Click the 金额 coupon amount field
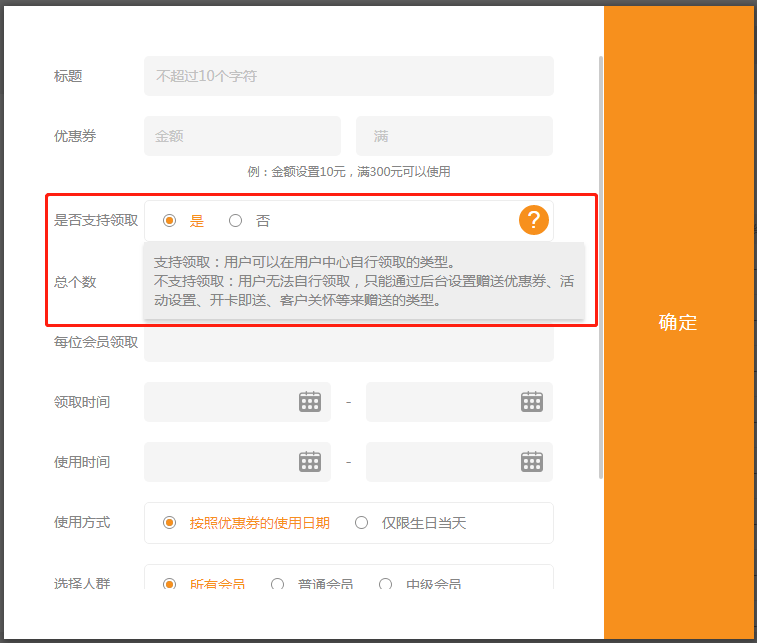The width and height of the screenshot is (757, 643). 242,136
